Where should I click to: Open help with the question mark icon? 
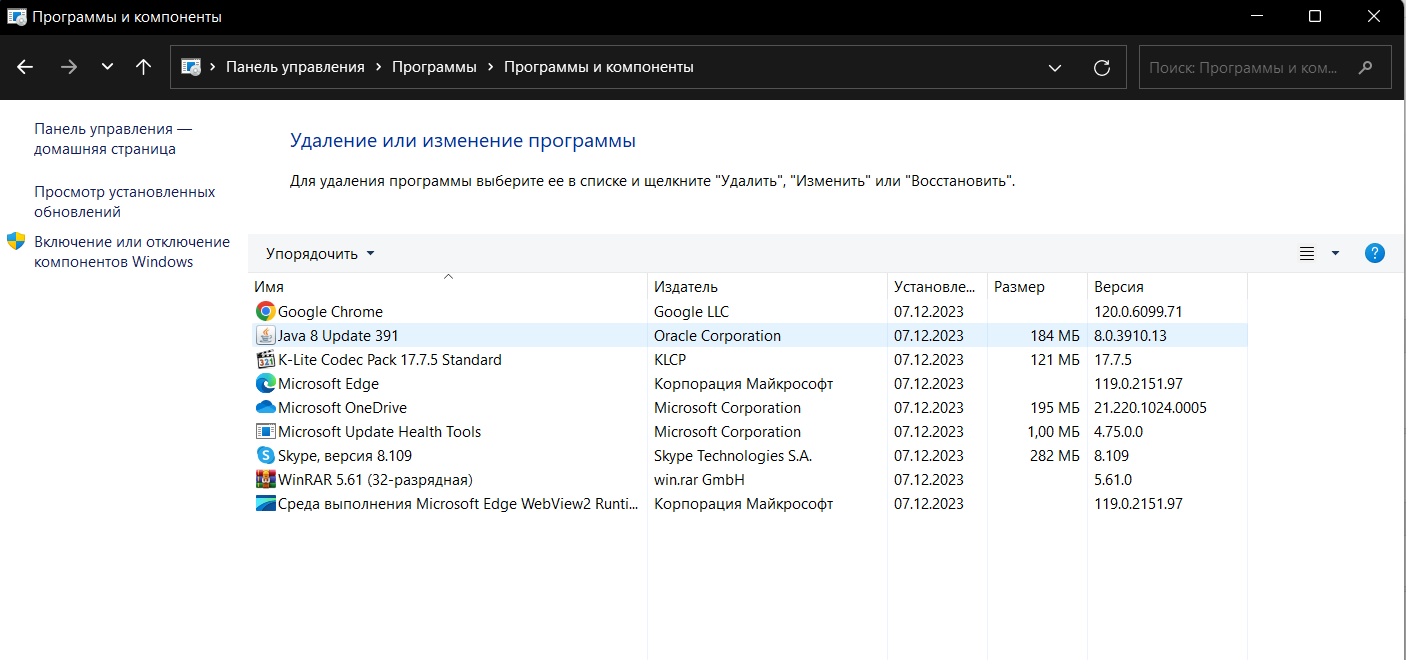[1375, 253]
